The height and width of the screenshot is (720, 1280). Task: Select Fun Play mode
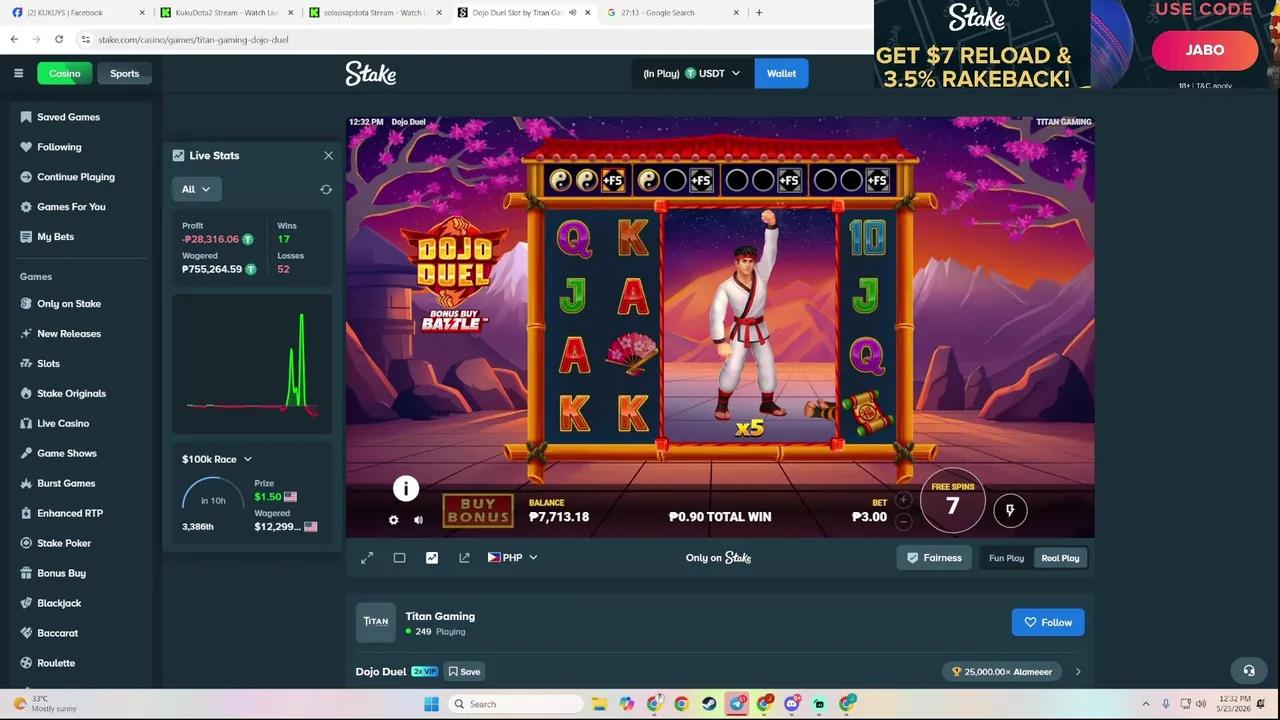click(x=1006, y=558)
